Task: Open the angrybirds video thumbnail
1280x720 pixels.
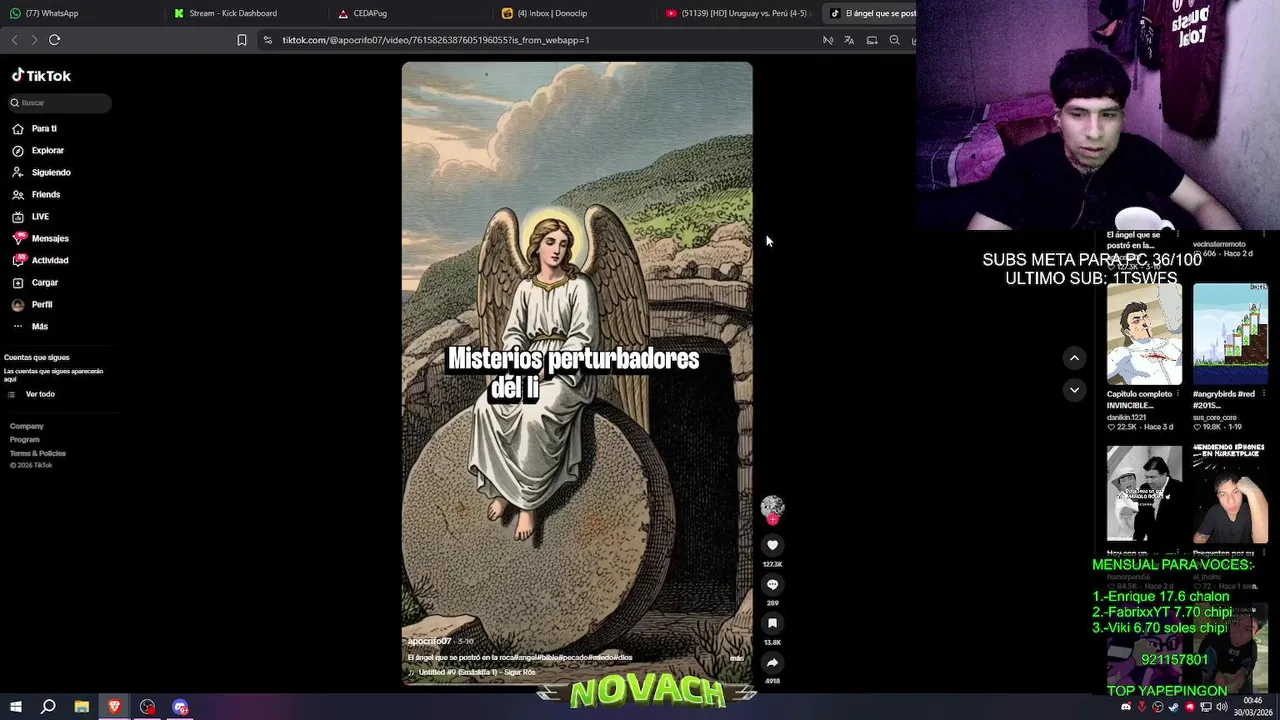Action: 1230,334
